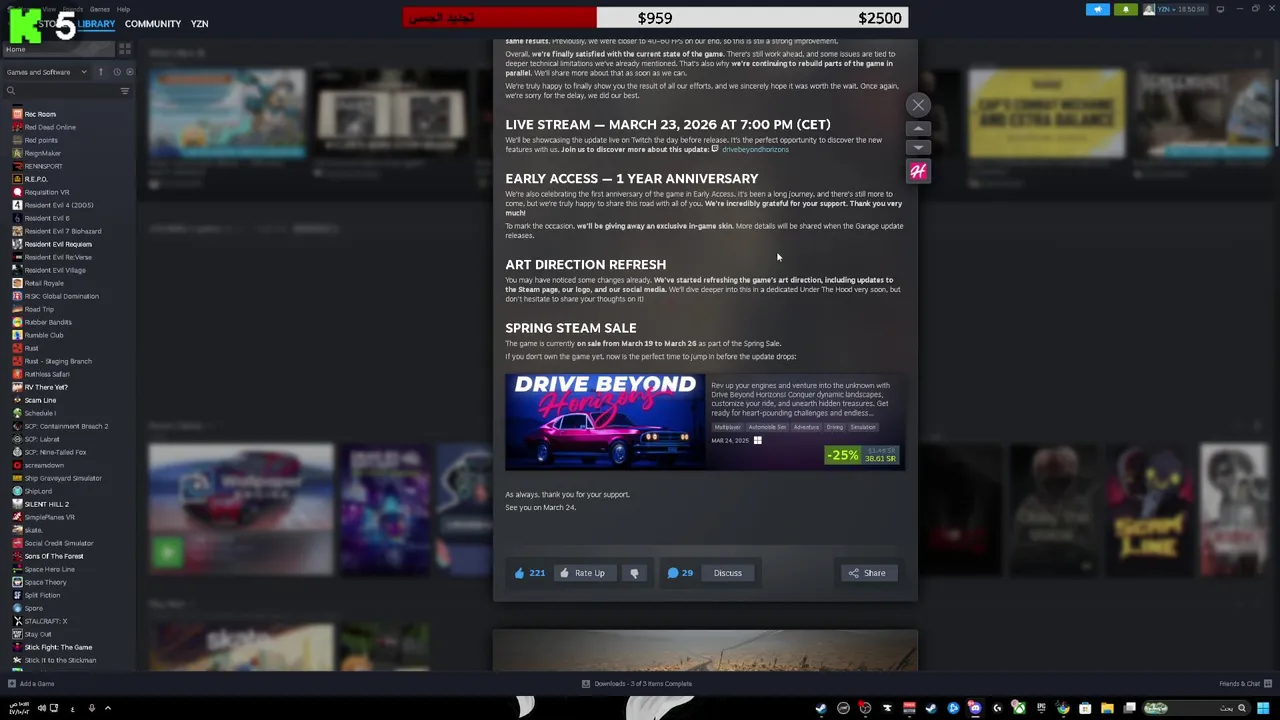Select SILENT HILL 2 entry
This screenshot has height=720, width=1280.
coord(47,504)
